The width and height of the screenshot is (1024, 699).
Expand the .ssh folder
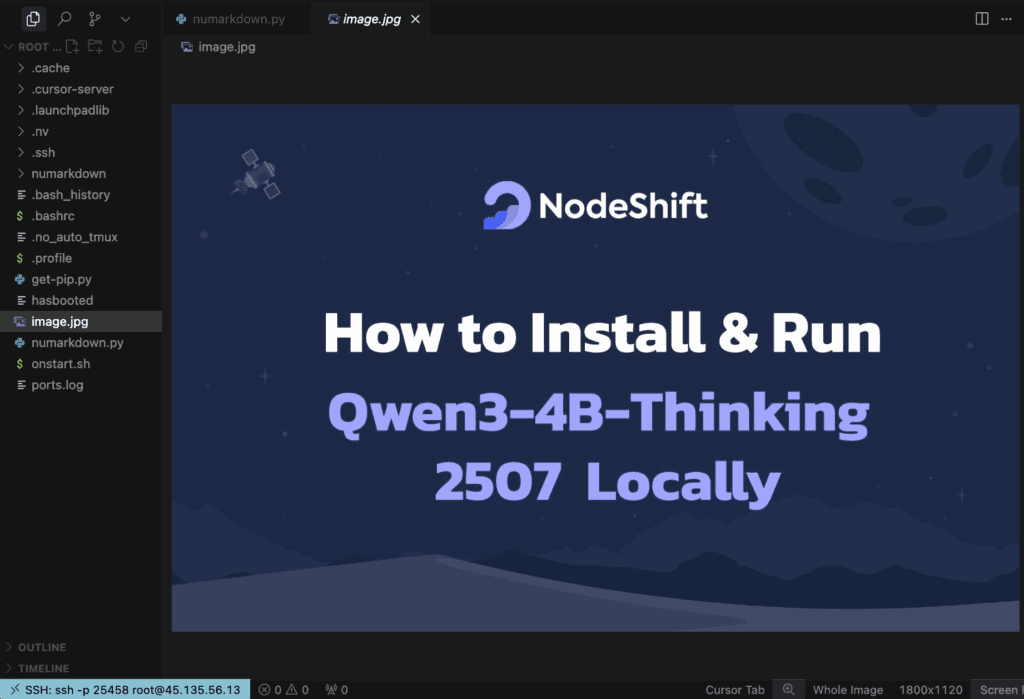click(x=81, y=152)
